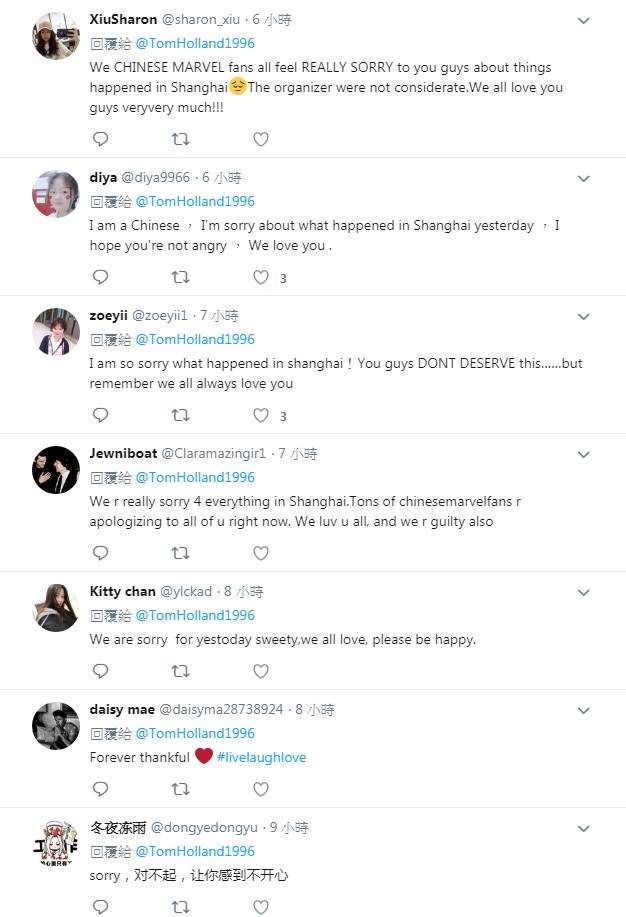This screenshot has width=626, height=917.
Task: Retweet Kitty chan's reply
Action: coord(180,671)
